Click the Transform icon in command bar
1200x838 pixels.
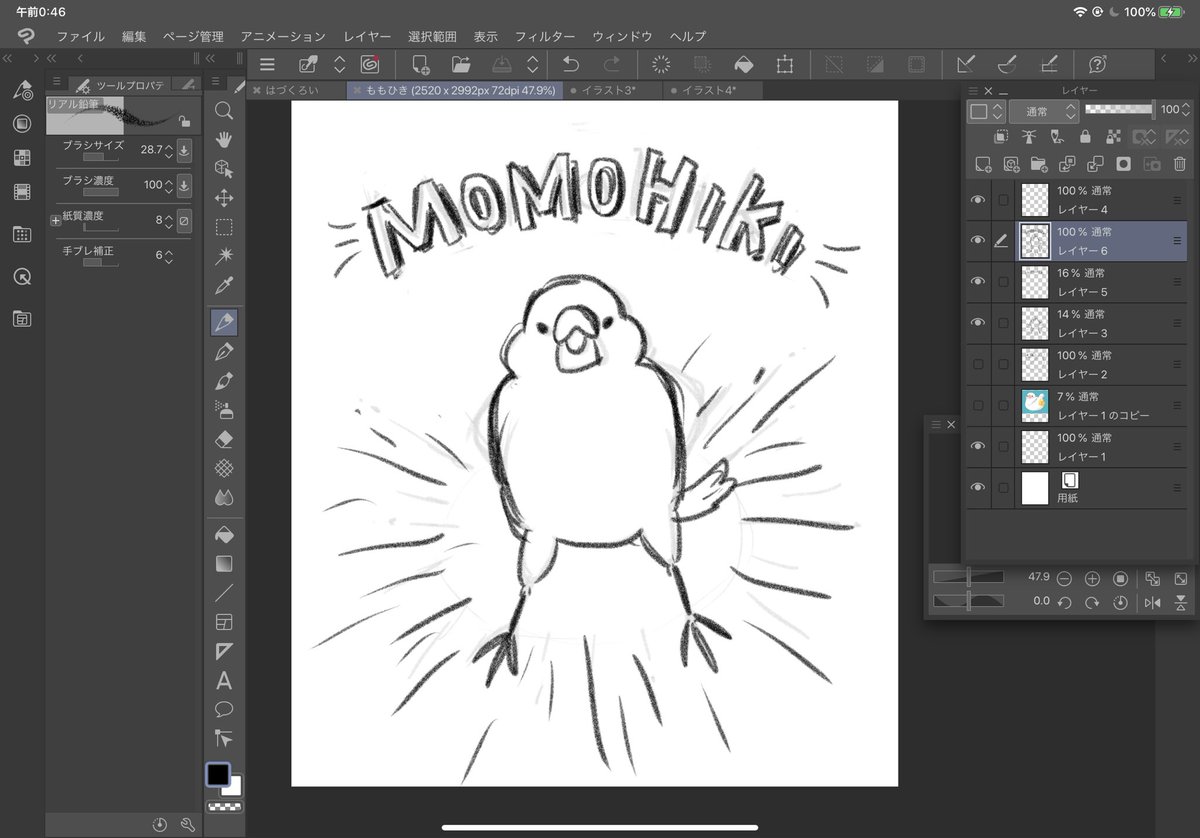point(785,65)
